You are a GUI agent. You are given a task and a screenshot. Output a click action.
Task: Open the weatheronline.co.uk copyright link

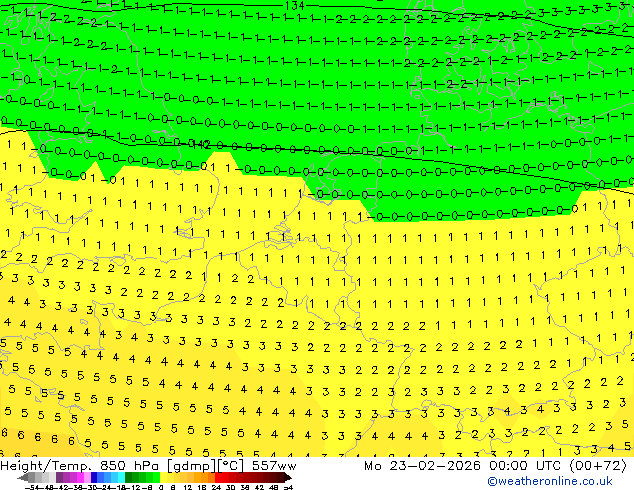550,481
